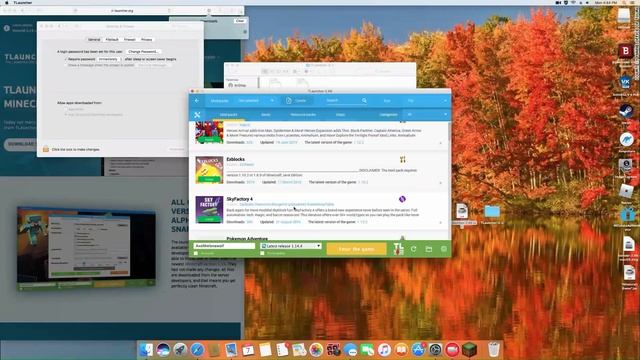Select the App Store radio button

point(66,109)
